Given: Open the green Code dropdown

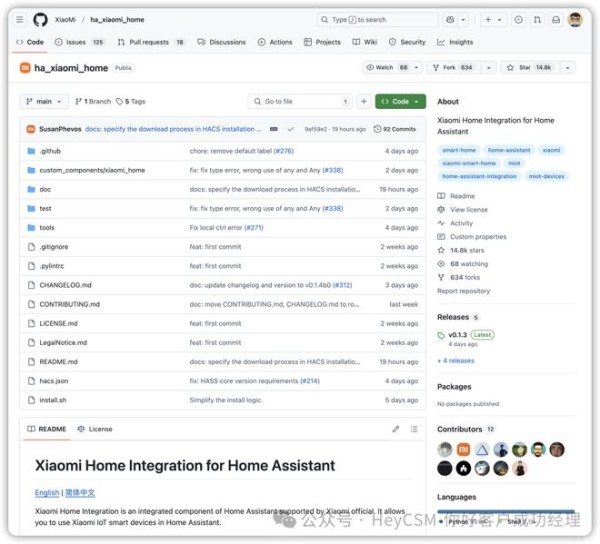Looking at the screenshot, I should (400, 101).
